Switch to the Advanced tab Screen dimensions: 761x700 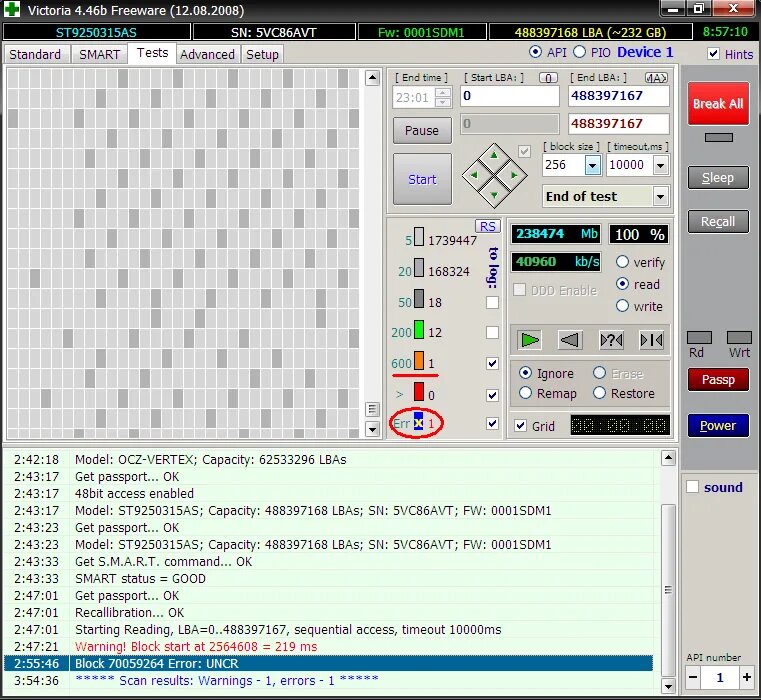click(207, 54)
